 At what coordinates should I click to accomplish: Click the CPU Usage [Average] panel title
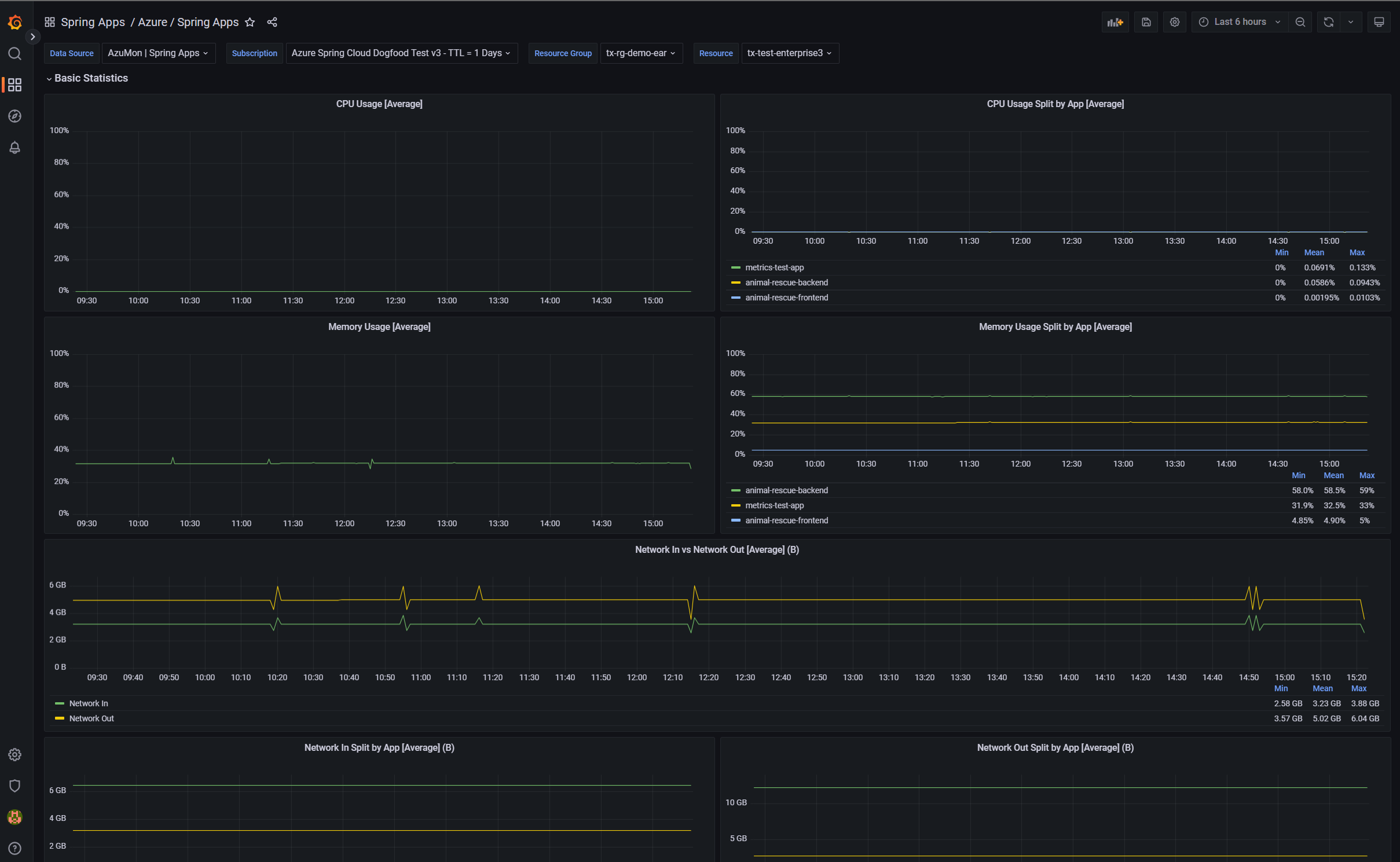pyautogui.click(x=379, y=104)
